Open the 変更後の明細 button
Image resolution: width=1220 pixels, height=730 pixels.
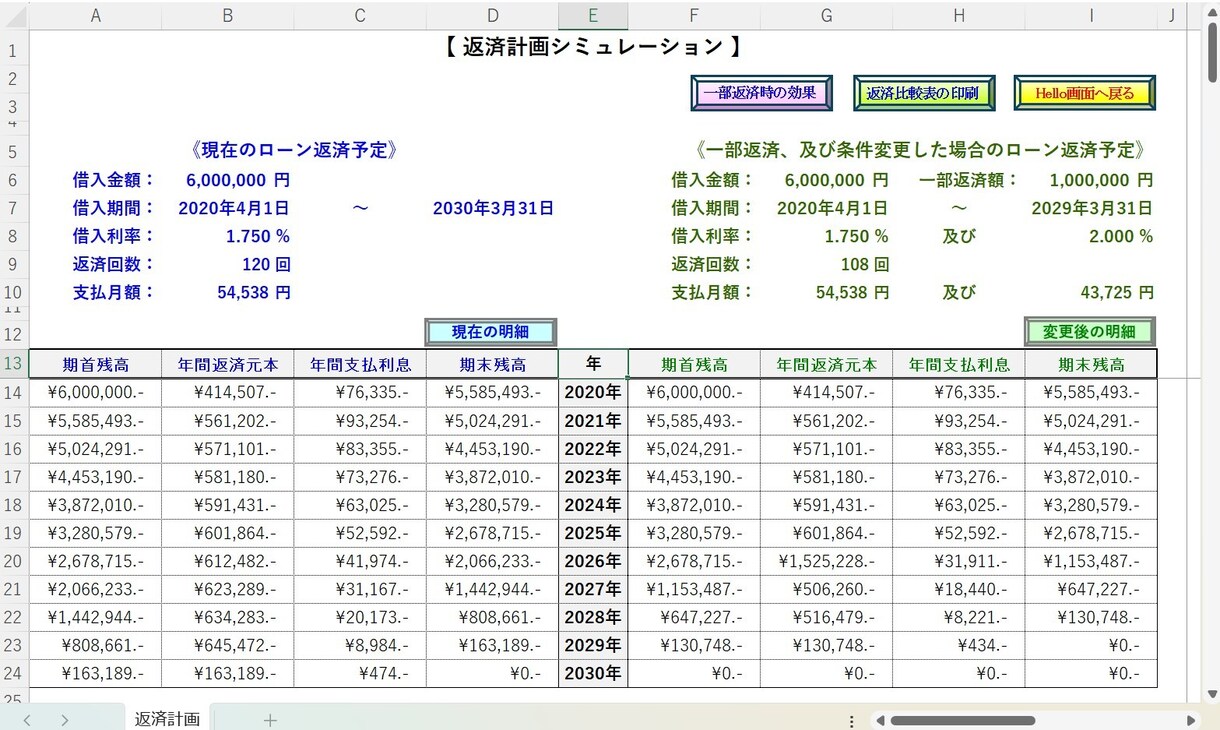point(1089,332)
